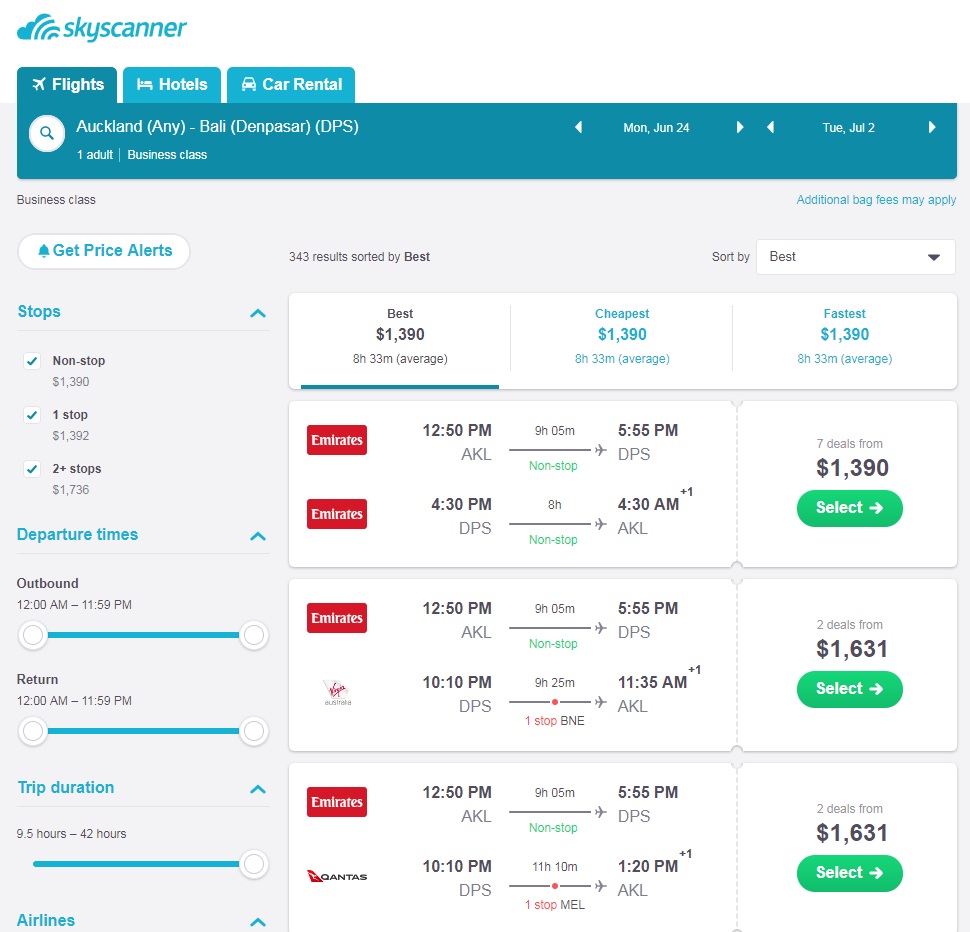
Task: Collapse the Stops filter section
Action: click(258, 313)
